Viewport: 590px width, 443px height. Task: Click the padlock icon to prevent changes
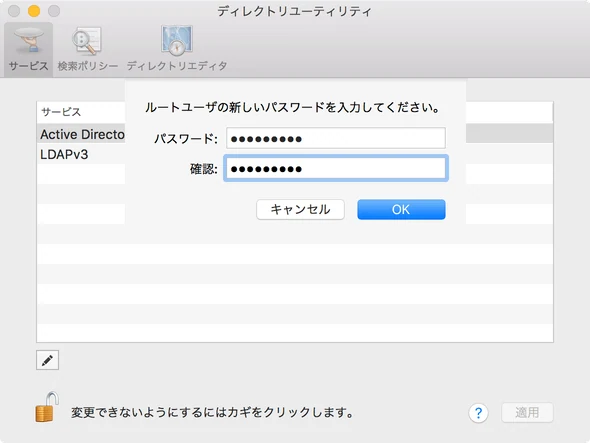point(47,407)
